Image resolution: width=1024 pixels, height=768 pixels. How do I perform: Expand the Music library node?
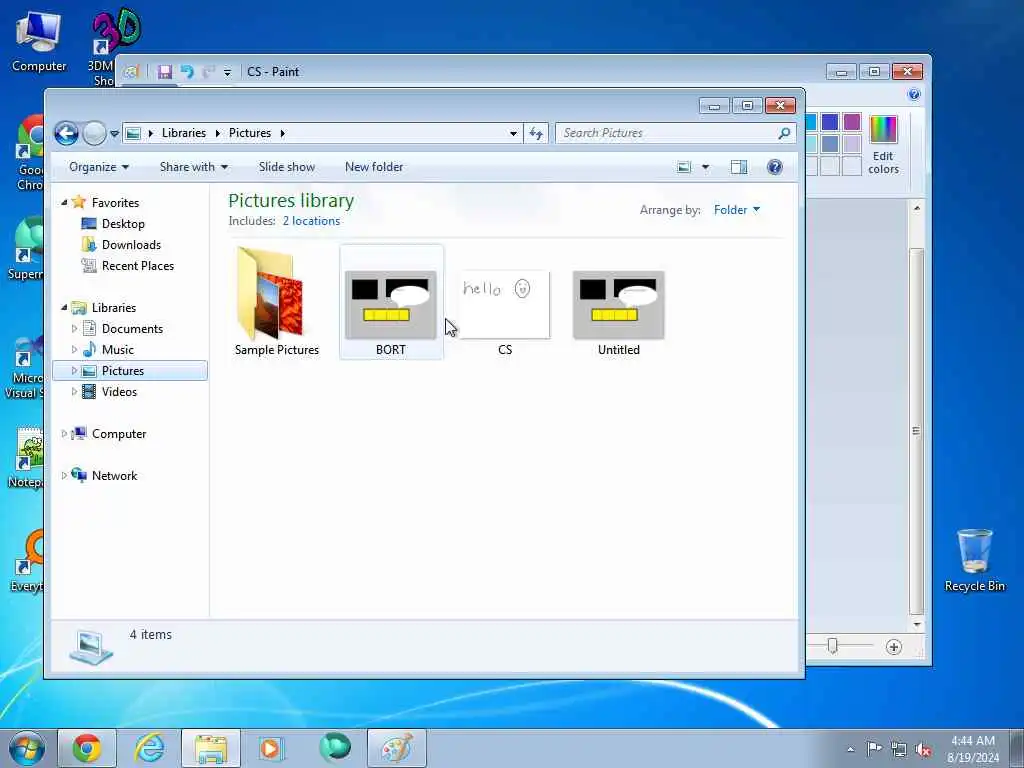[x=74, y=349]
